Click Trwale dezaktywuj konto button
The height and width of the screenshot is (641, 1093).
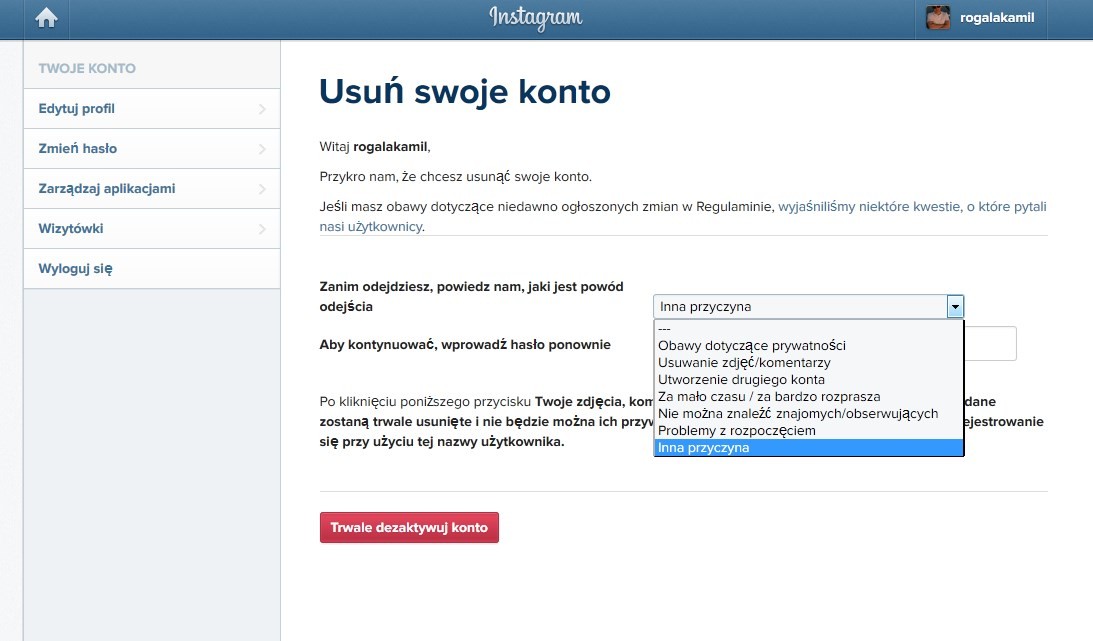(409, 527)
